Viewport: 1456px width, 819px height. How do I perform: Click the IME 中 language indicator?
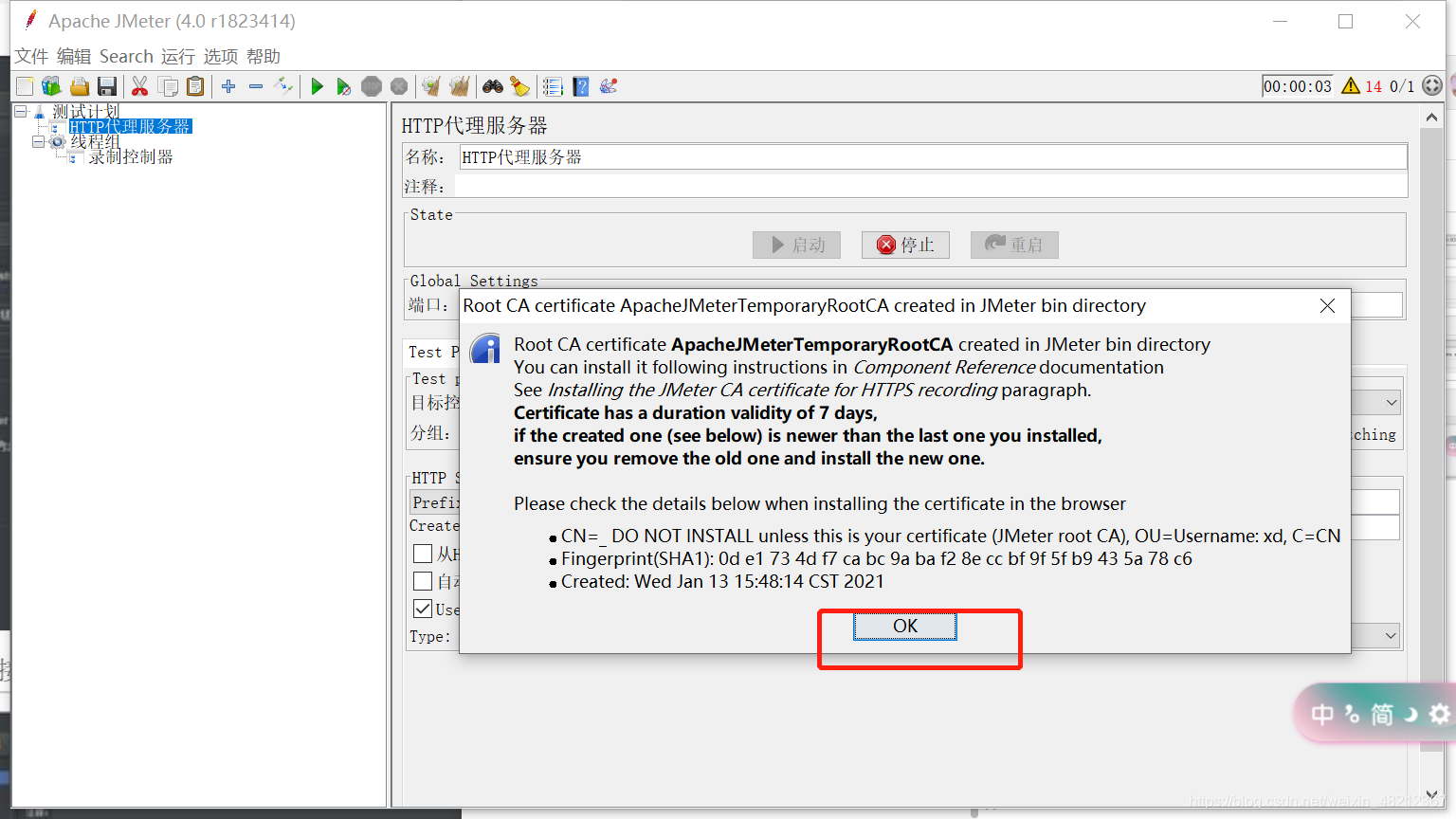tap(1322, 714)
